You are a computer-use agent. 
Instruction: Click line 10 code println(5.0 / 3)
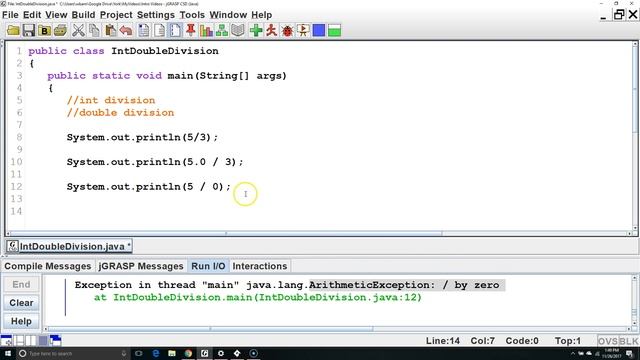tap(155, 162)
